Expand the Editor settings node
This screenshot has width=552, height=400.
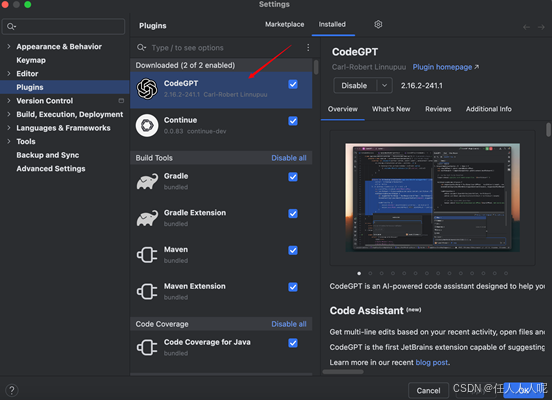pos(9,74)
